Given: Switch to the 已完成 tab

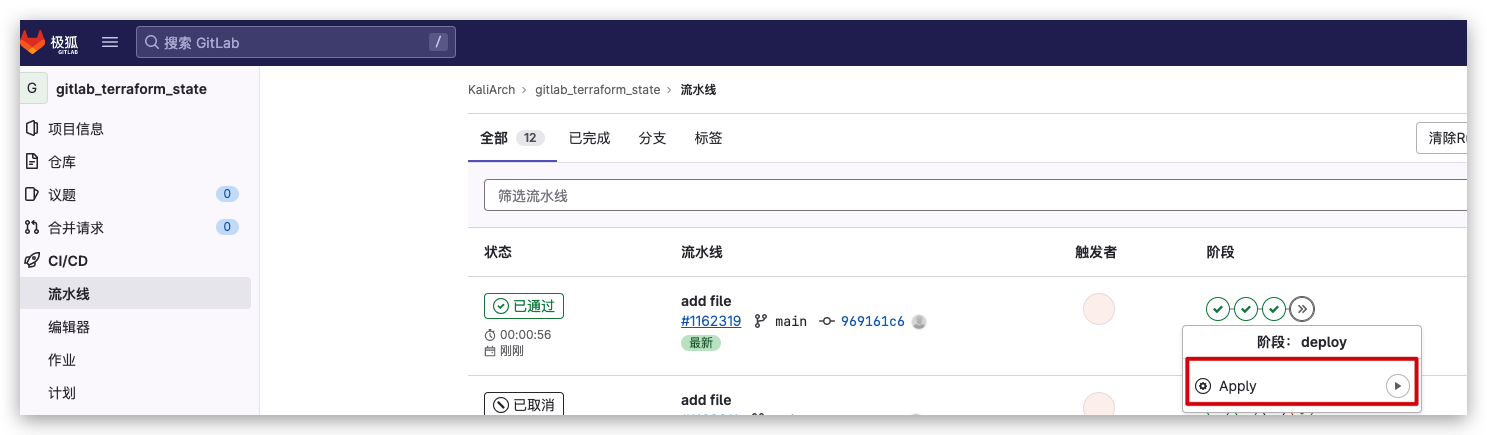Looking at the screenshot, I should (x=589, y=138).
